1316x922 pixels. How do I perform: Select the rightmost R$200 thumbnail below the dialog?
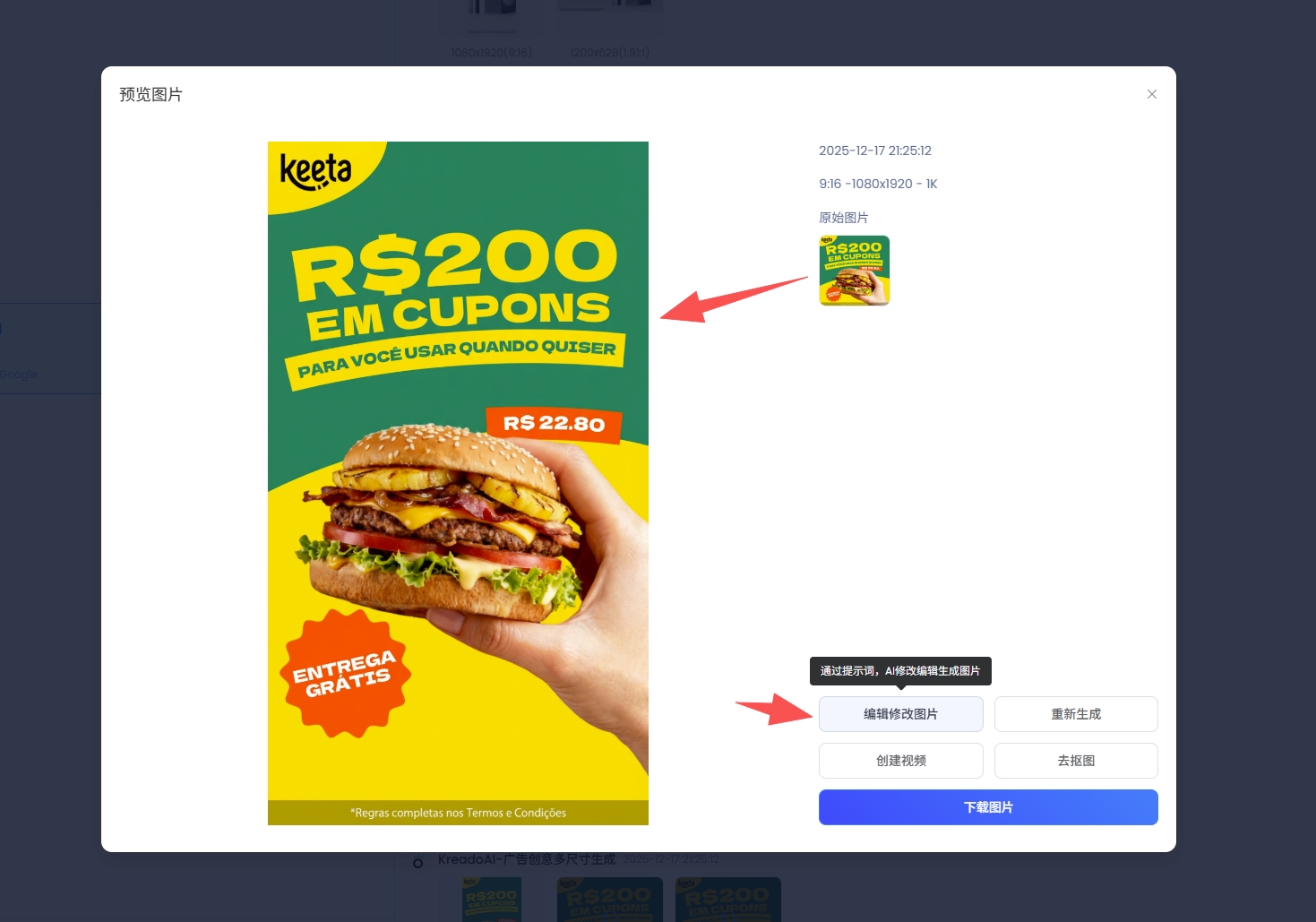pyautogui.click(x=728, y=900)
